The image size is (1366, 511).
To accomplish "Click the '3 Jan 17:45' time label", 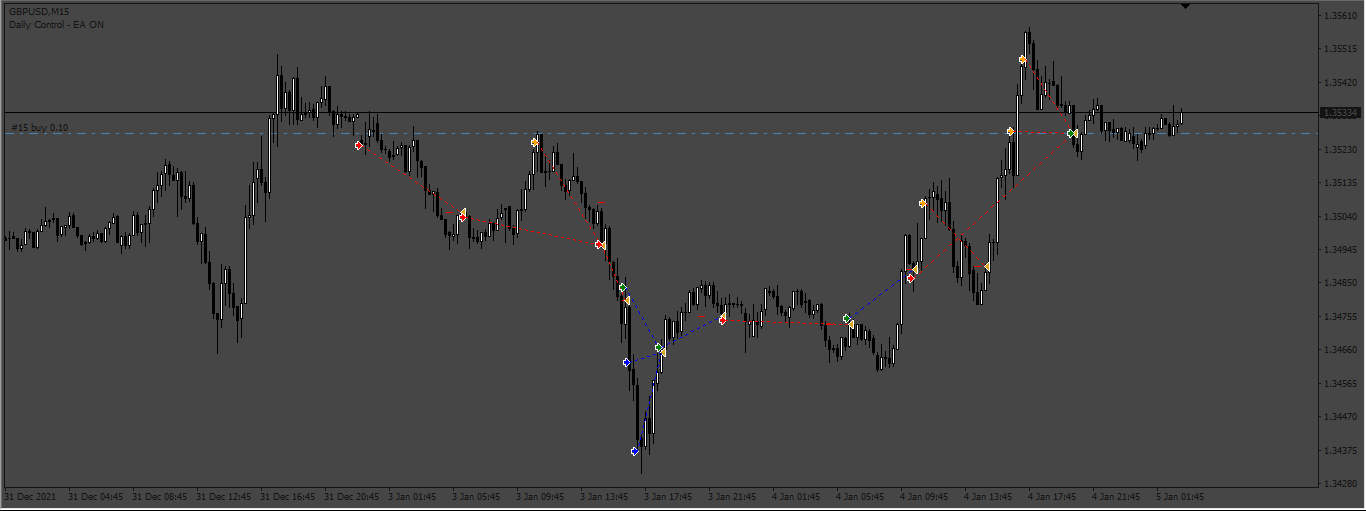I will 668,496.
